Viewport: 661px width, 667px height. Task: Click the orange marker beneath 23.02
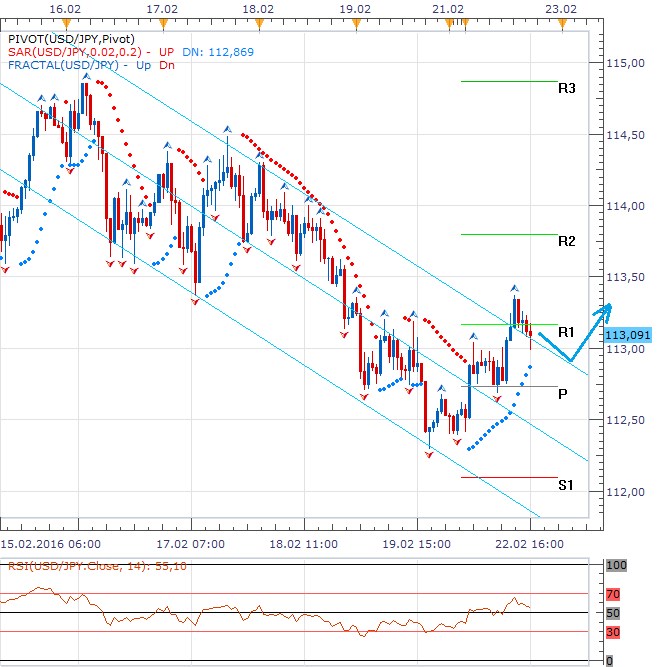coord(562,24)
